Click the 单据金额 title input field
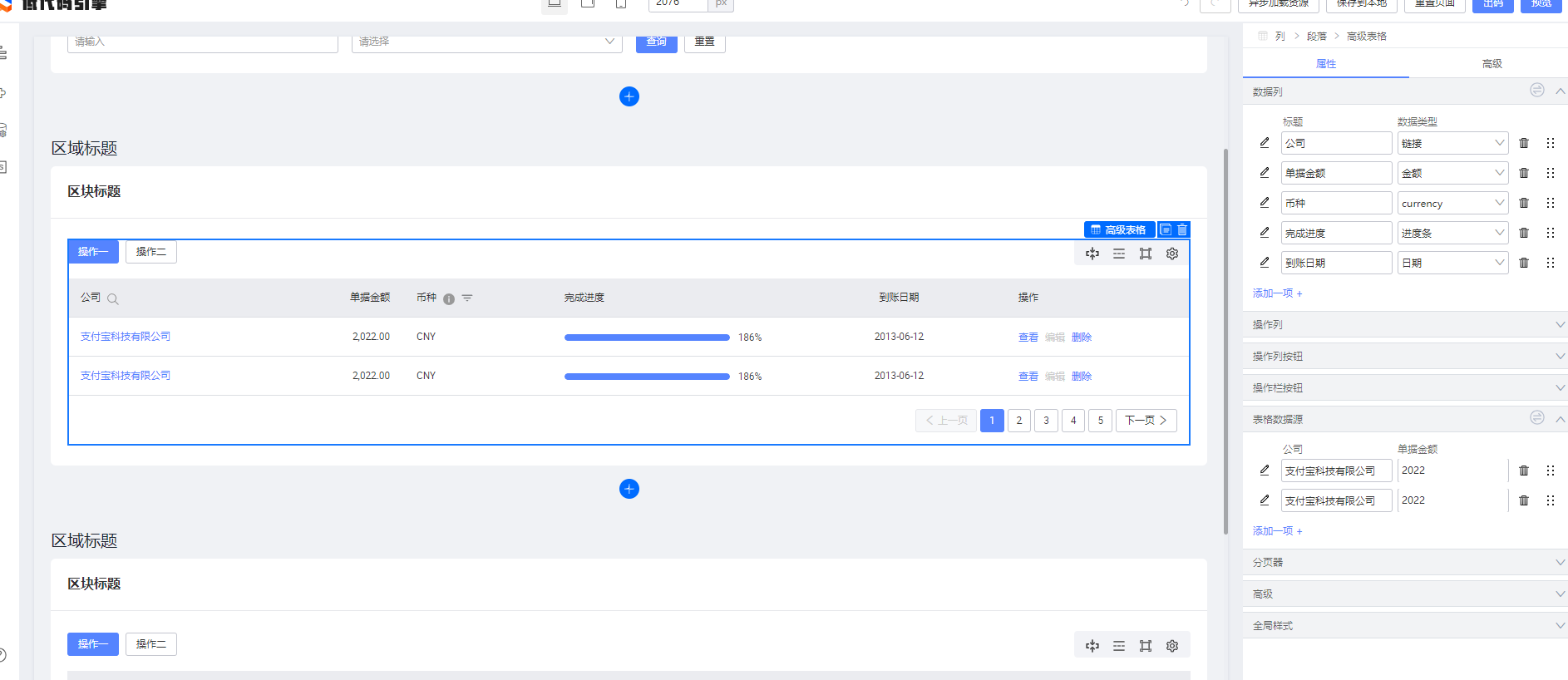The image size is (1568, 680). click(x=1336, y=173)
